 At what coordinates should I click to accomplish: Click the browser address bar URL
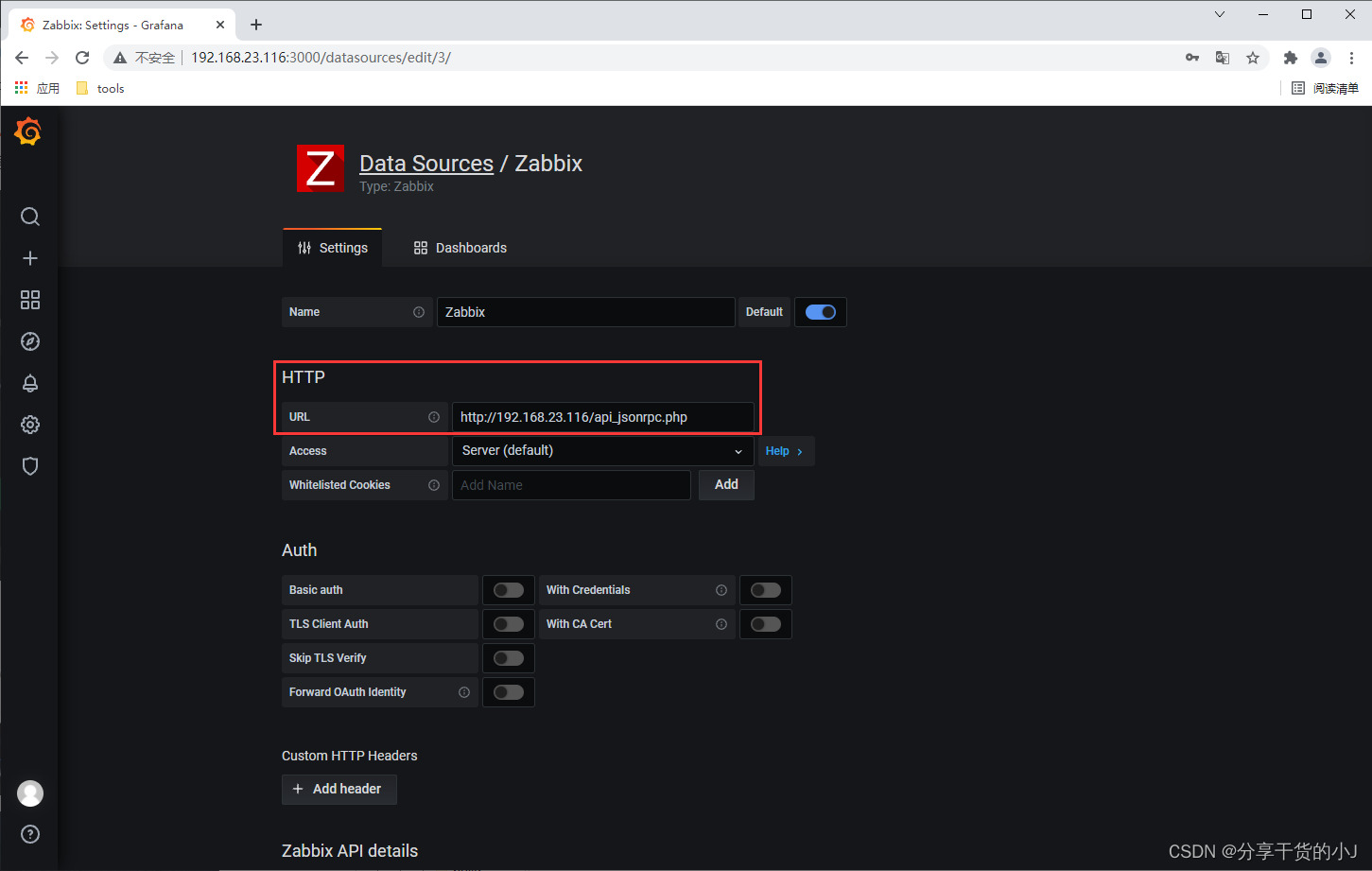pos(321,58)
